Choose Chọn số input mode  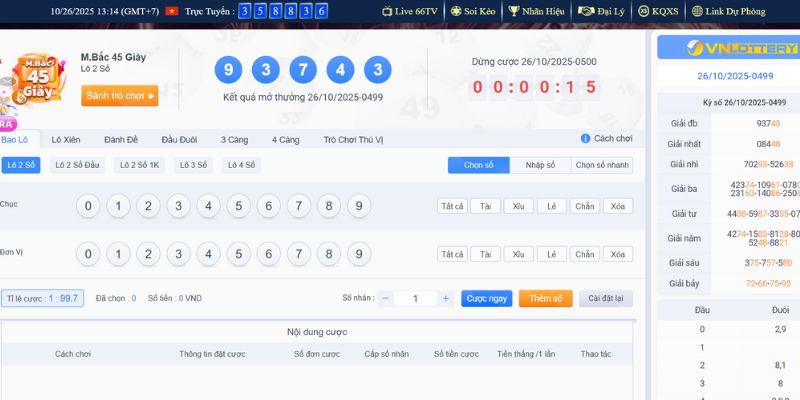(479, 165)
